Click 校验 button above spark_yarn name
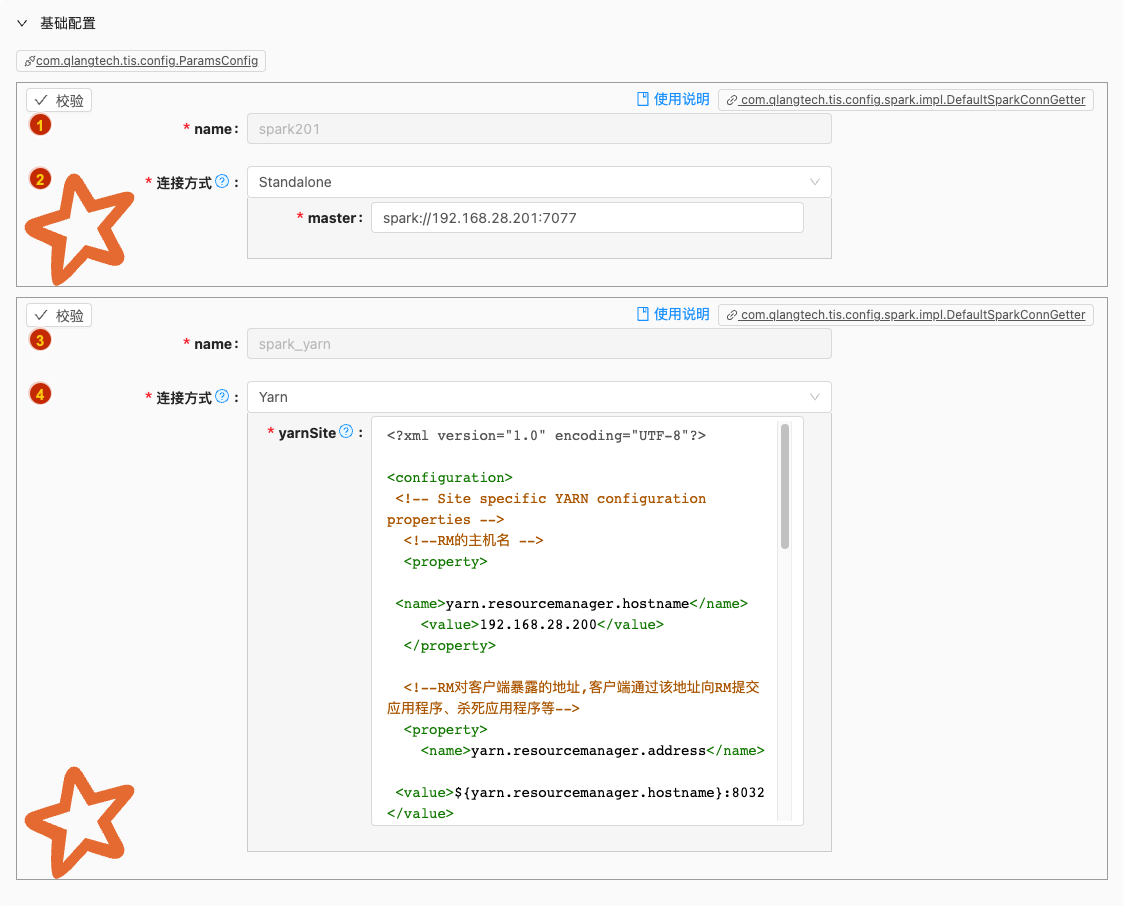This screenshot has height=906, width=1123. click(x=59, y=315)
